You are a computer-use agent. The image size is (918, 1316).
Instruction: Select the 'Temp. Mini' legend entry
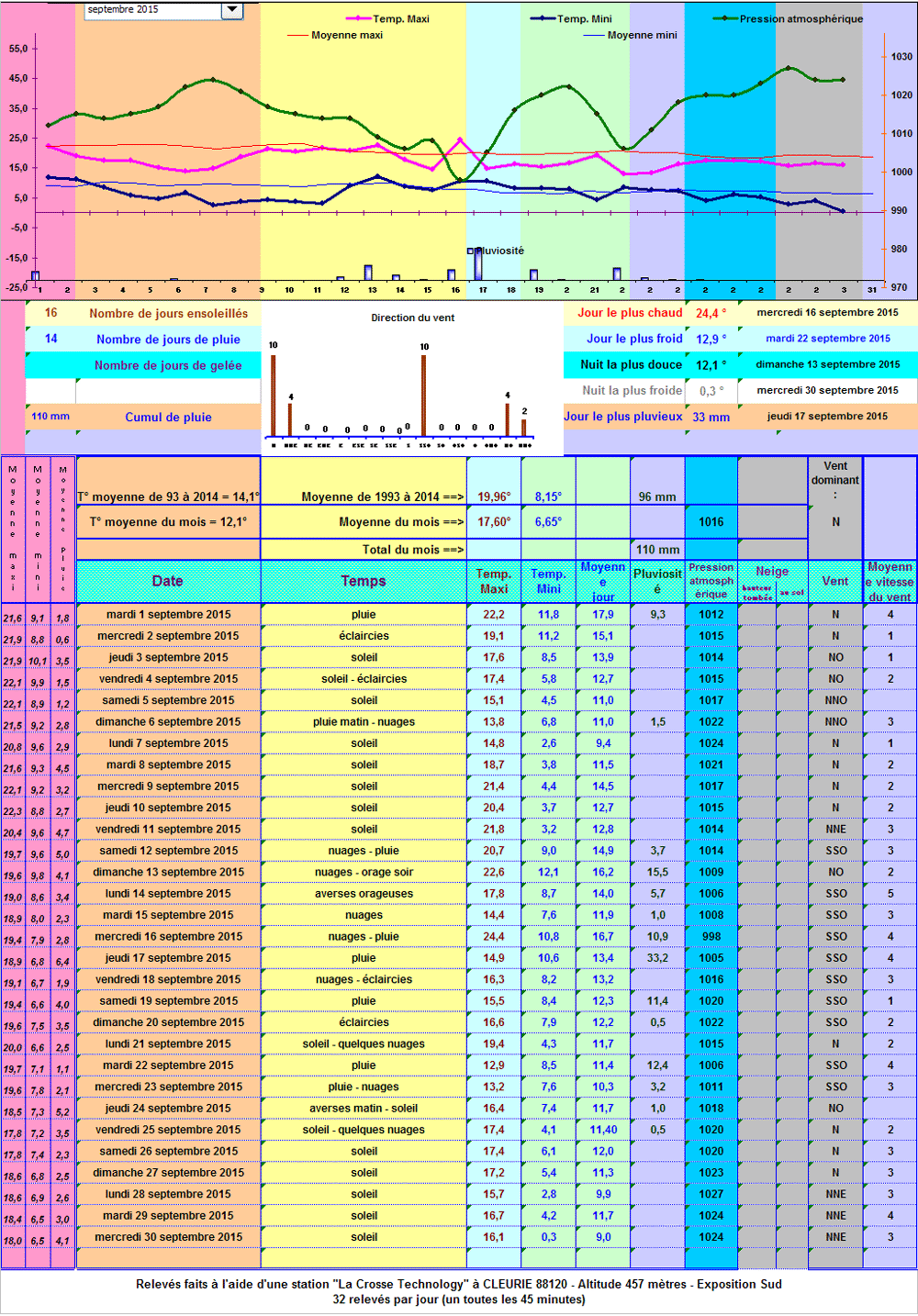coord(571,18)
